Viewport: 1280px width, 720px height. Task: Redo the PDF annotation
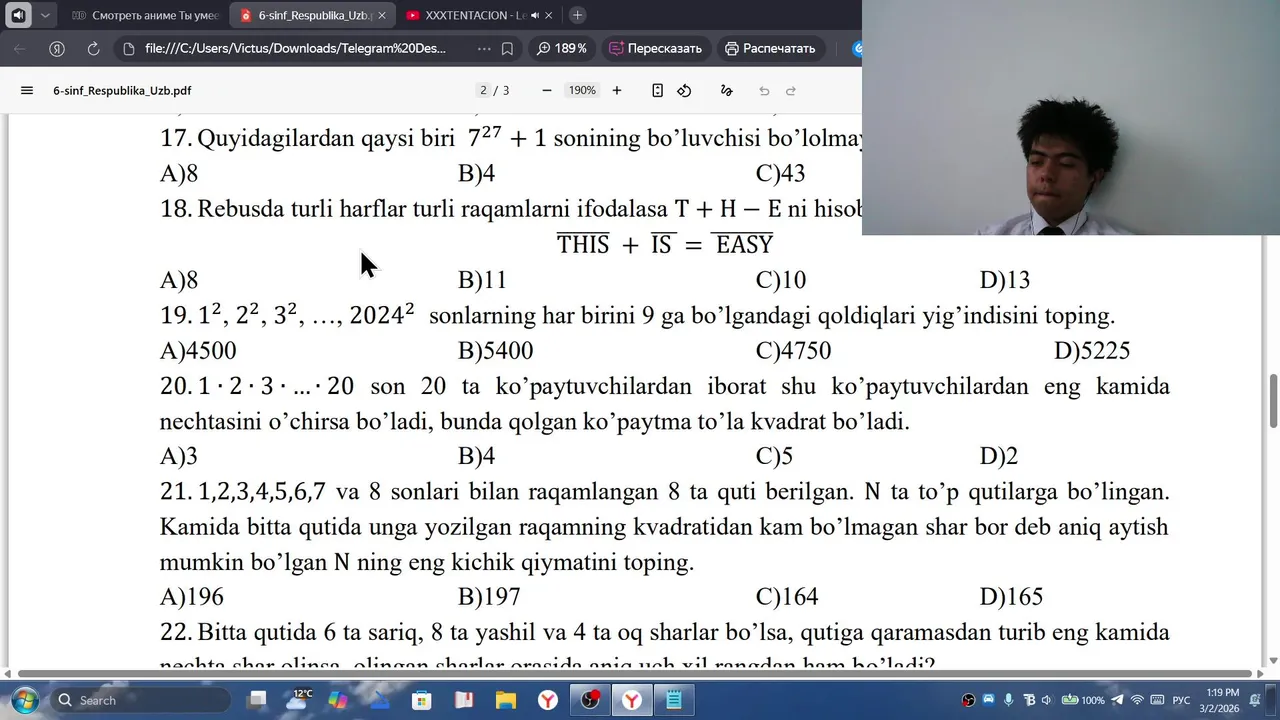pyautogui.click(x=791, y=90)
